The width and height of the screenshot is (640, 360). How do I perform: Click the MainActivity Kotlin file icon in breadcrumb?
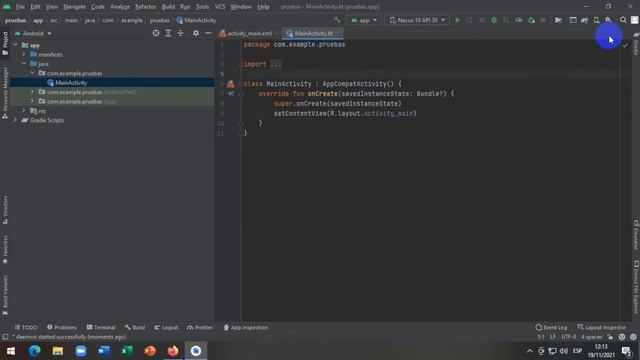pos(180,20)
